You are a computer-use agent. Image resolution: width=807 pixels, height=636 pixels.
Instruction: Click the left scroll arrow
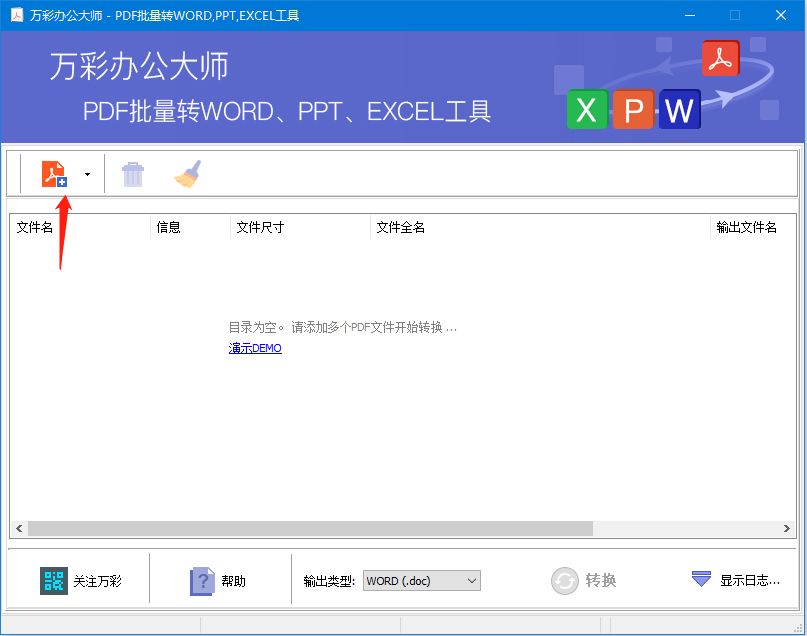pyautogui.click(x=19, y=528)
